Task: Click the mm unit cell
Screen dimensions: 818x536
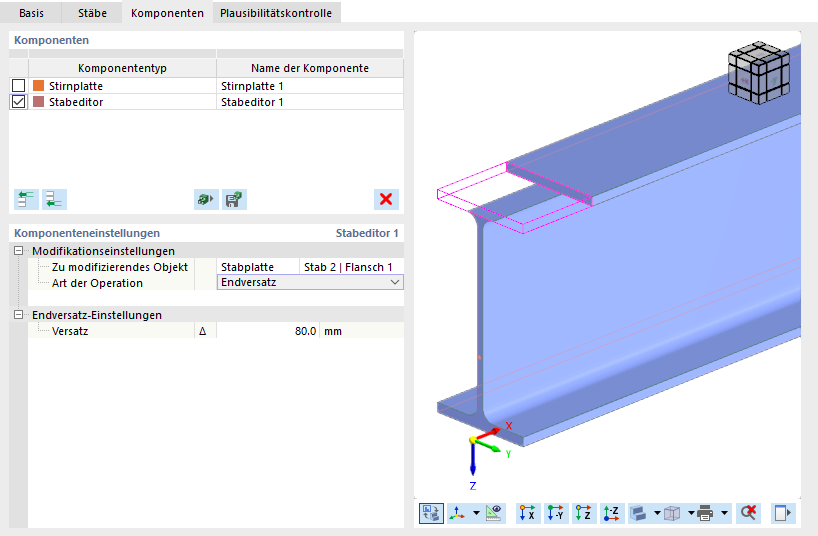Action: click(x=362, y=331)
